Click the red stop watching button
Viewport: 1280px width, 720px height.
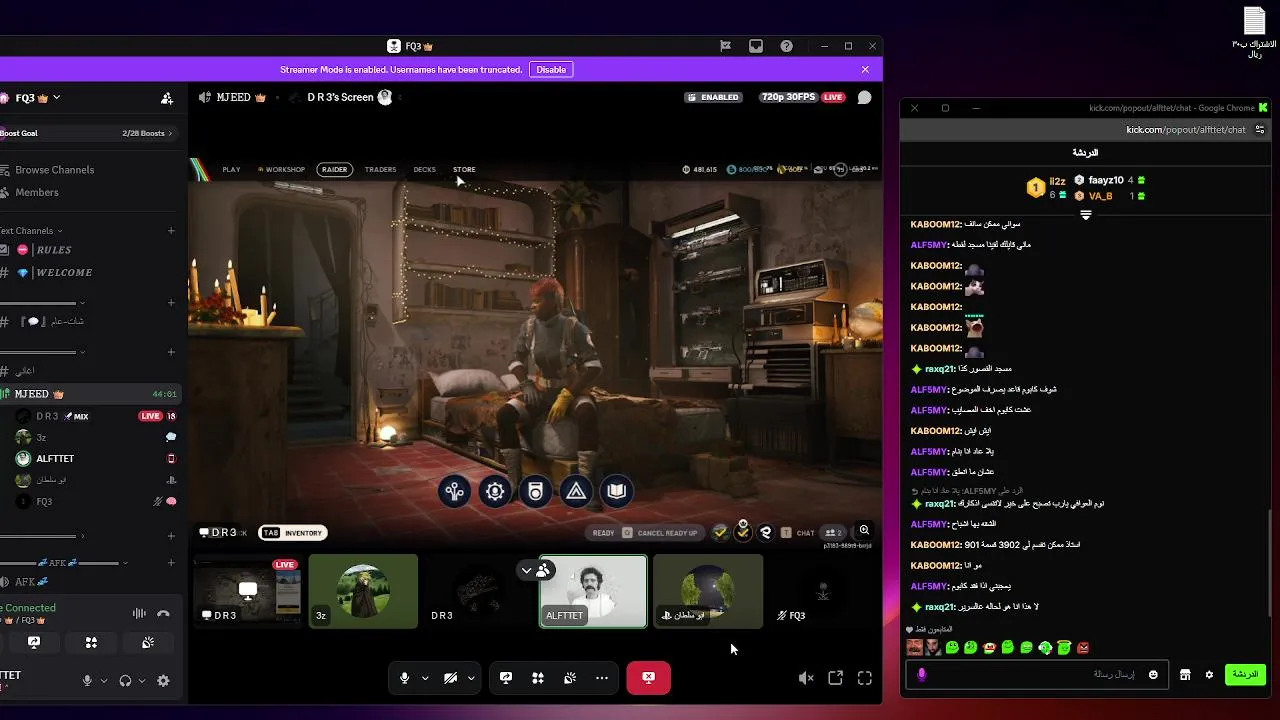pos(648,678)
